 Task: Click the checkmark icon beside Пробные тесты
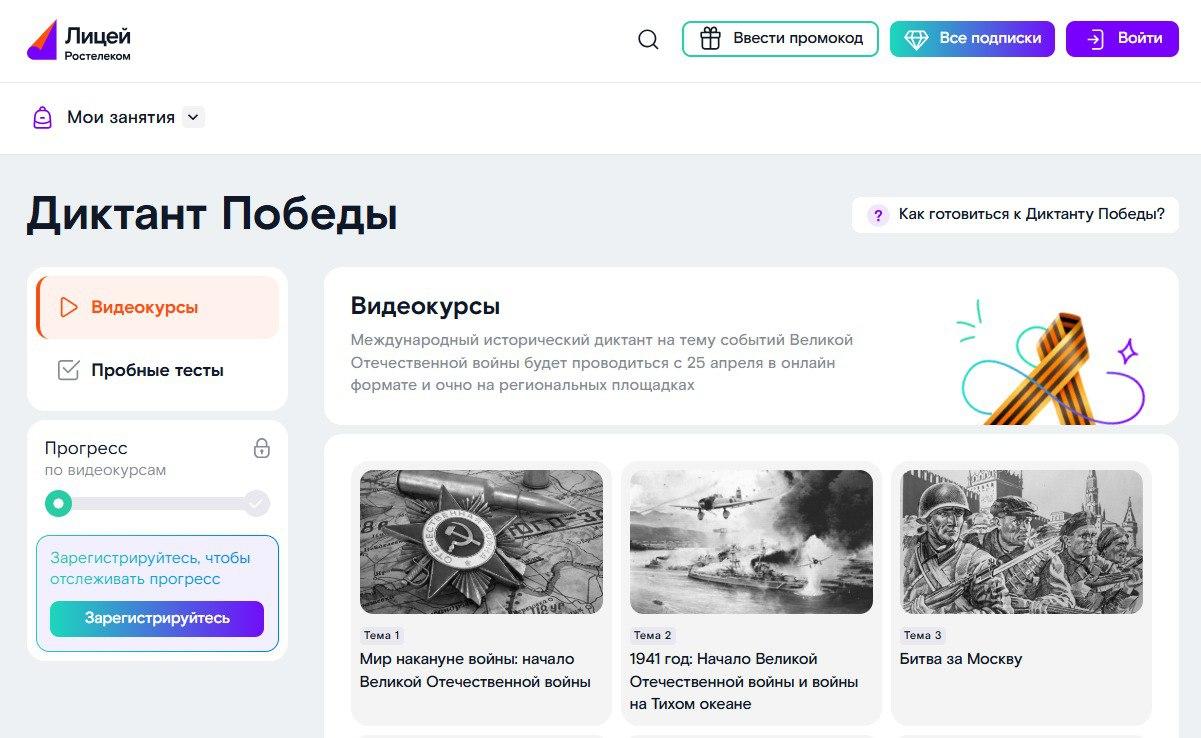(x=66, y=369)
